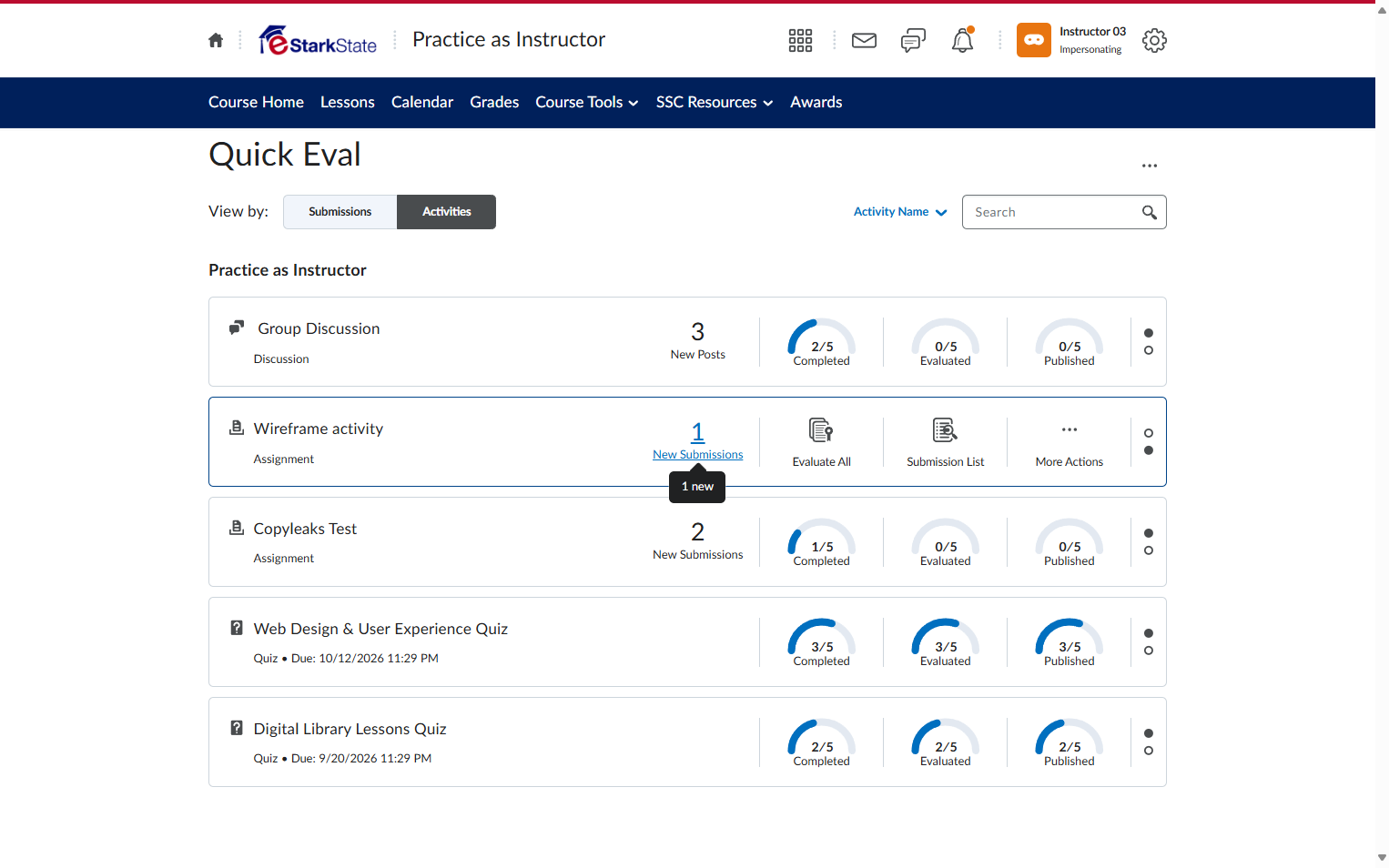The width and height of the screenshot is (1389, 868).
Task: Expand the SSC Resources menu
Action: click(x=715, y=103)
